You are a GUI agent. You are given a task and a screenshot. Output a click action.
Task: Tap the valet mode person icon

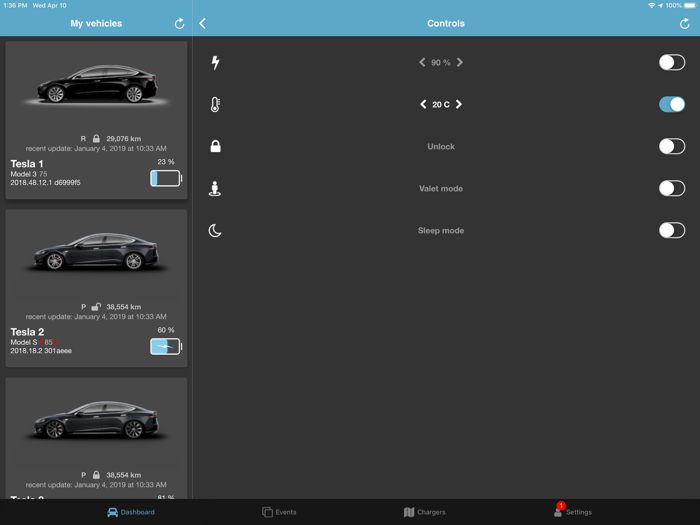coord(215,188)
